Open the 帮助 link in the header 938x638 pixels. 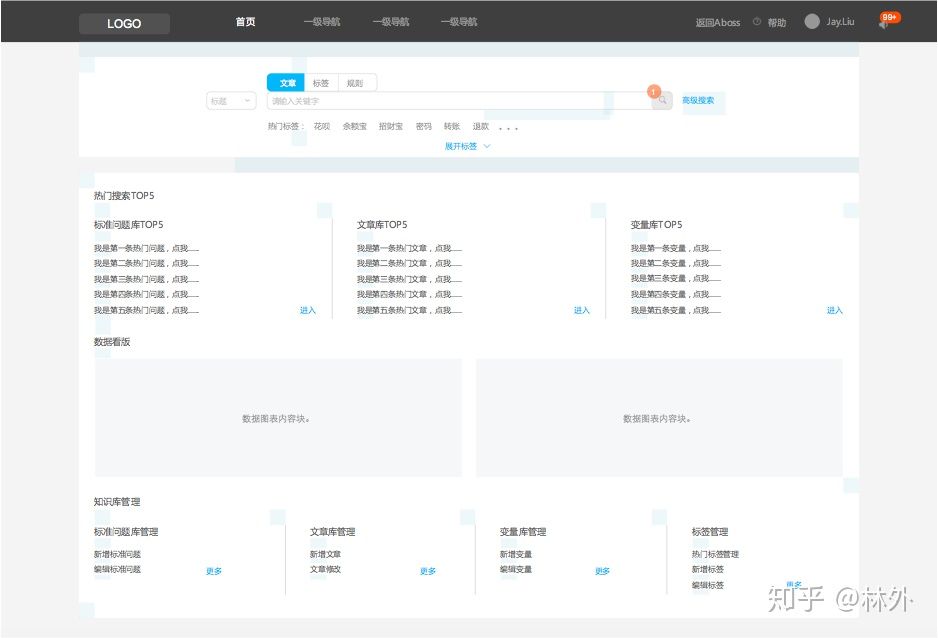(x=776, y=23)
